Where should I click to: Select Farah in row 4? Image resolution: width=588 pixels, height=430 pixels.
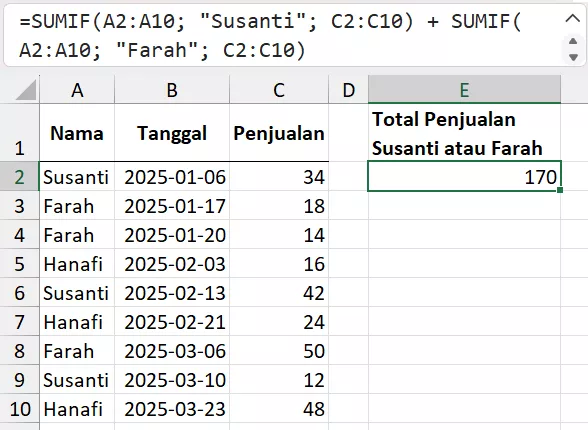(77, 234)
